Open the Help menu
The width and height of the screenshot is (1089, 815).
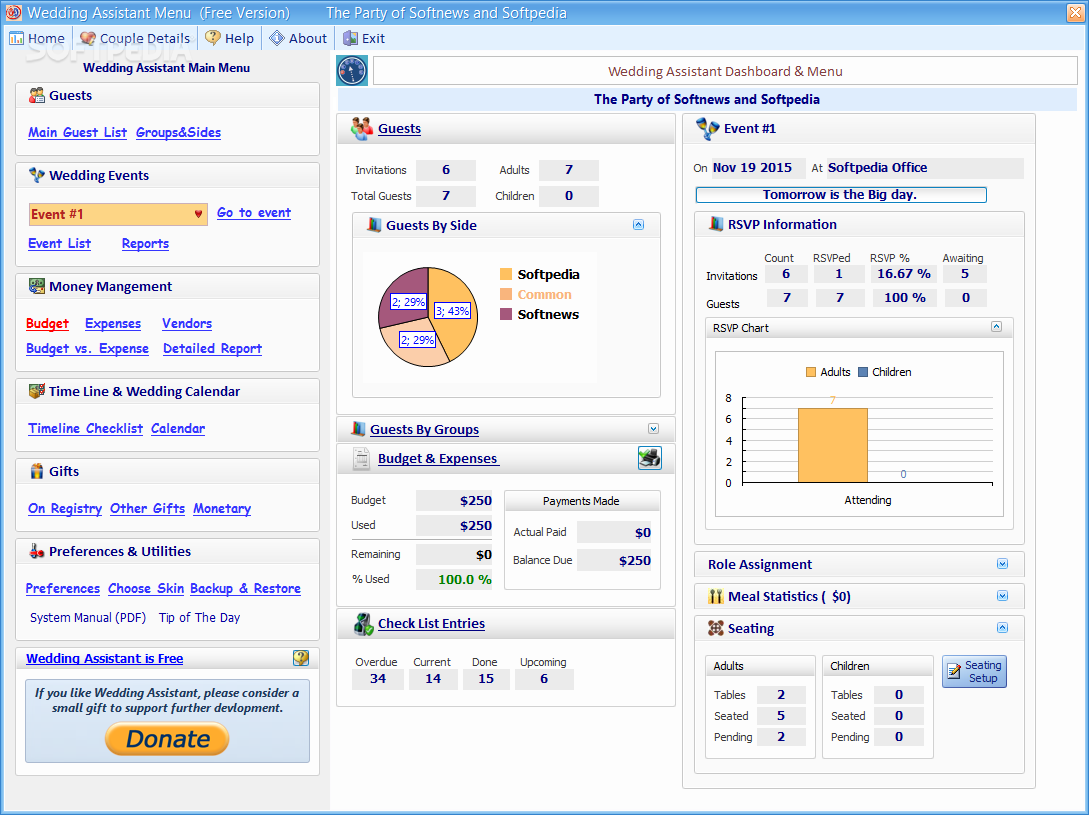229,38
